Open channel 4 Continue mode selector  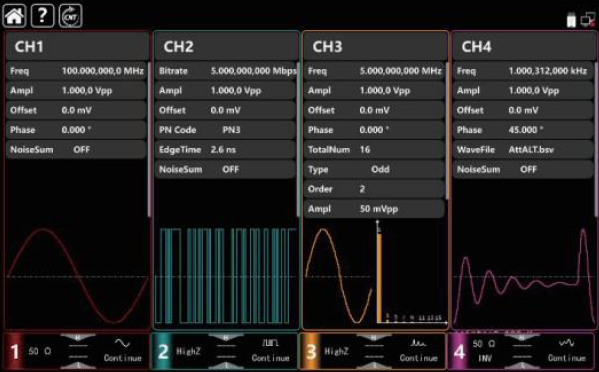[567, 358]
